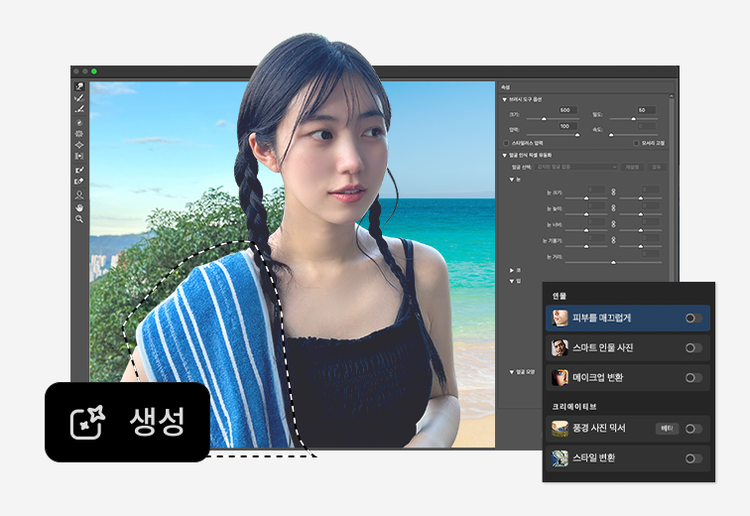
Task: Click the brush 크기 slider handle
Action: pyautogui.click(x=544, y=118)
